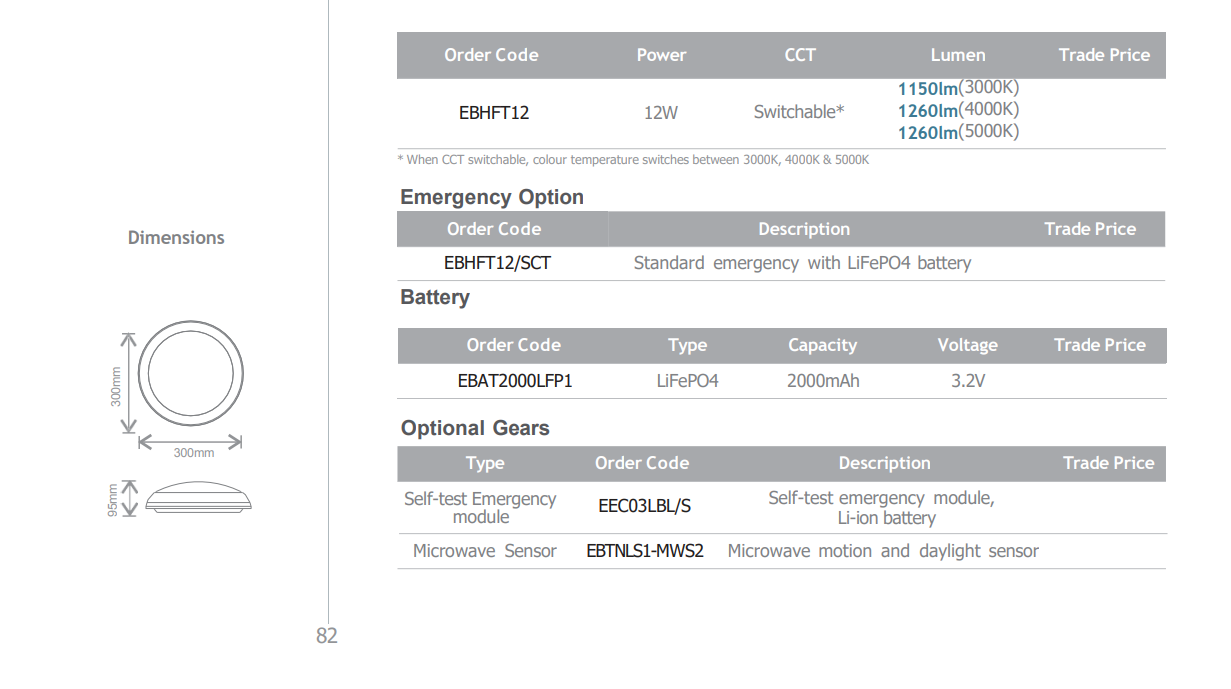Screen dimensions: 1231x689
Task: Select the Emergency Option heading
Action: tap(492, 197)
